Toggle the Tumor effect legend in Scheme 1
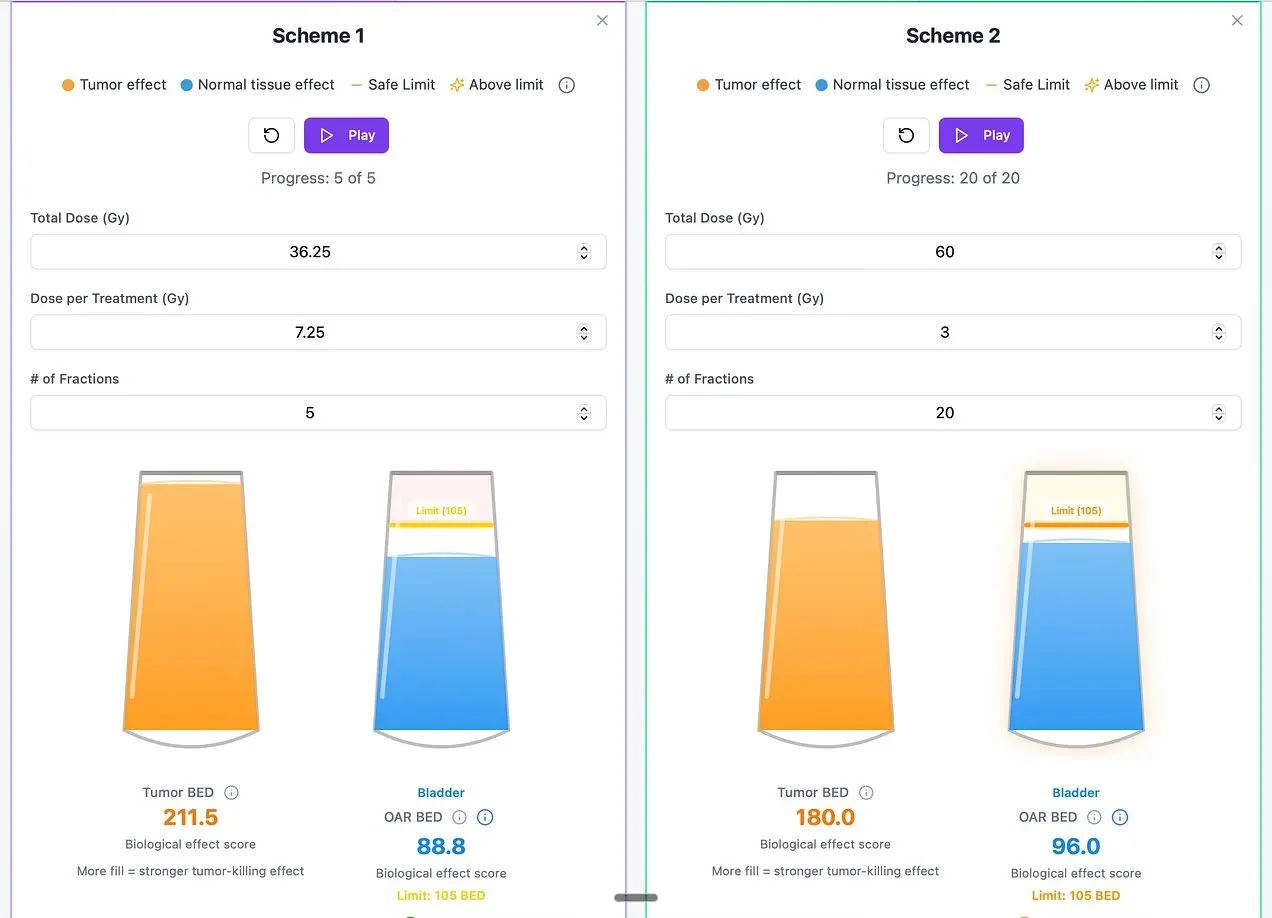 [x=113, y=85]
